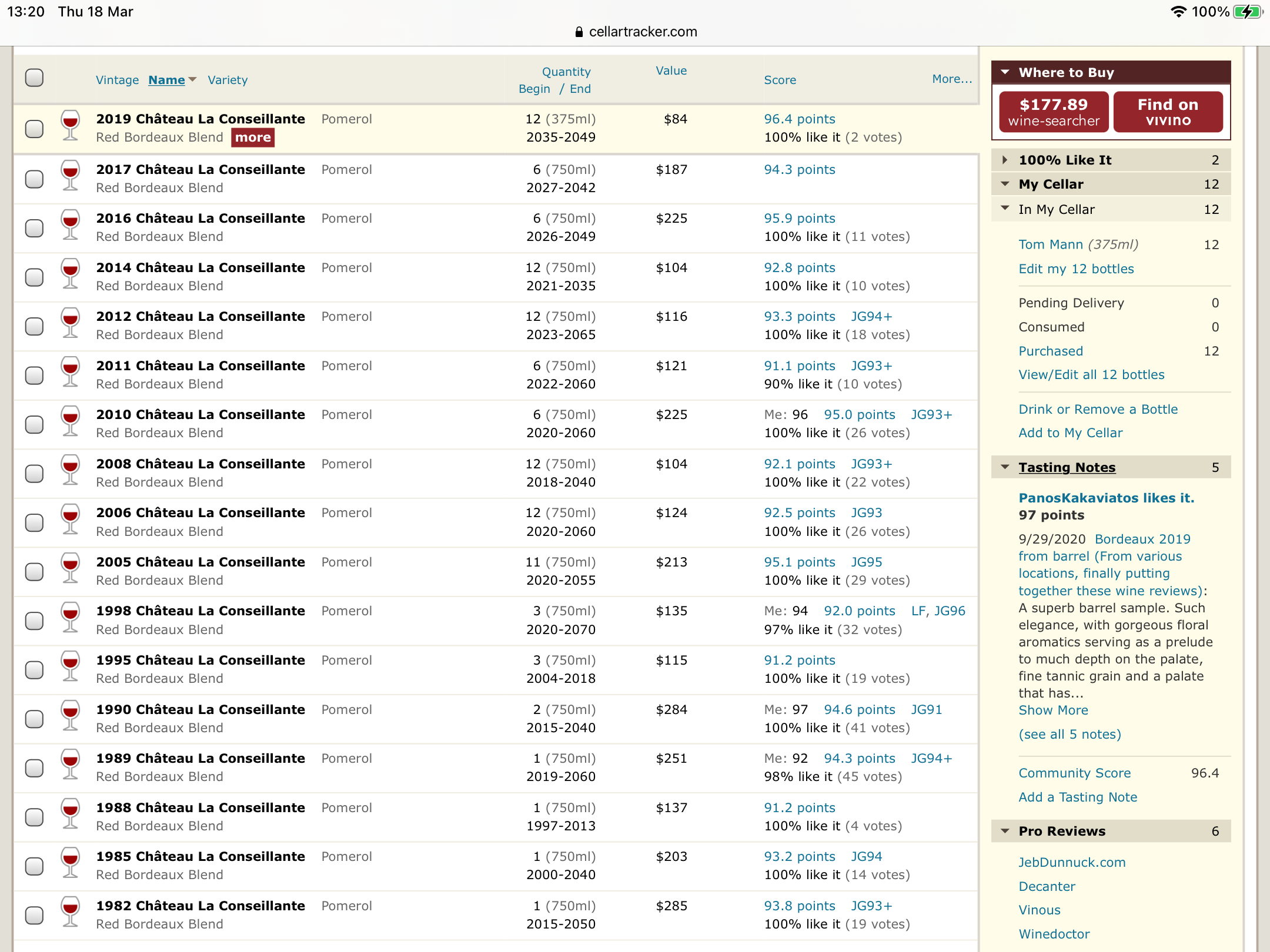Tap the cellartracker.com address bar
1270x952 pixels.
pos(636,32)
